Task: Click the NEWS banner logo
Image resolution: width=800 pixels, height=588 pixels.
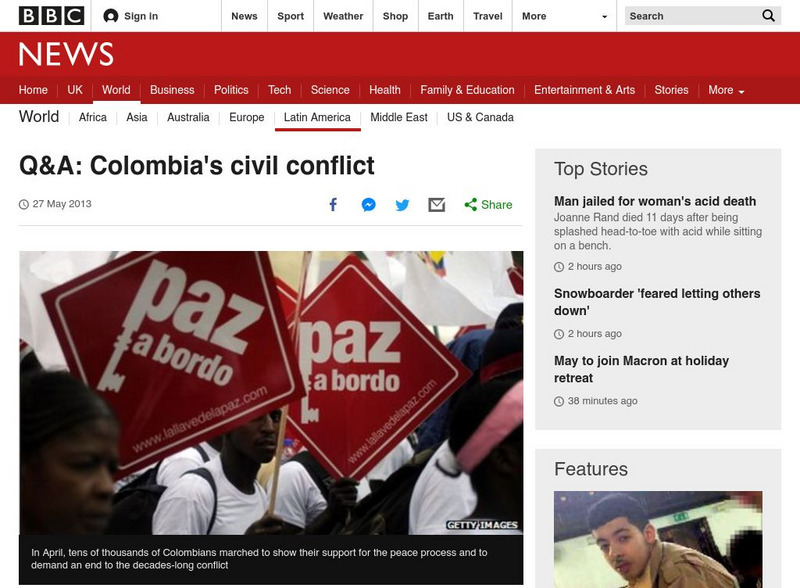Action: point(66,54)
